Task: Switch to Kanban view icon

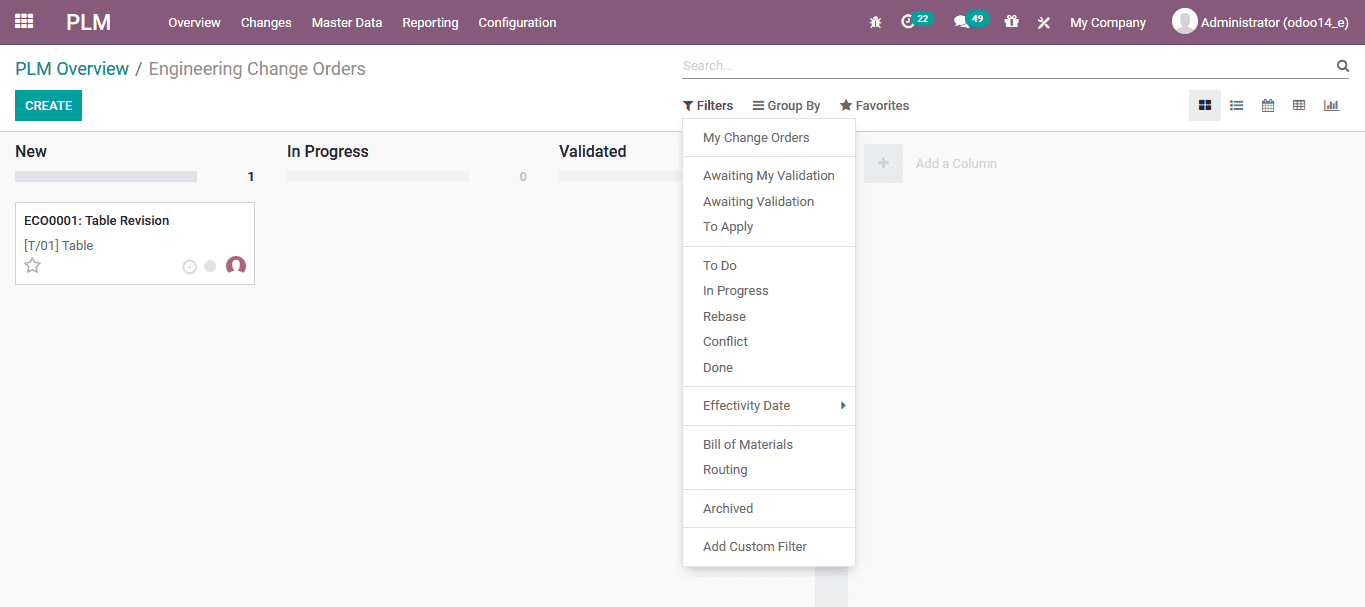Action: click(x=1205, y=105)
